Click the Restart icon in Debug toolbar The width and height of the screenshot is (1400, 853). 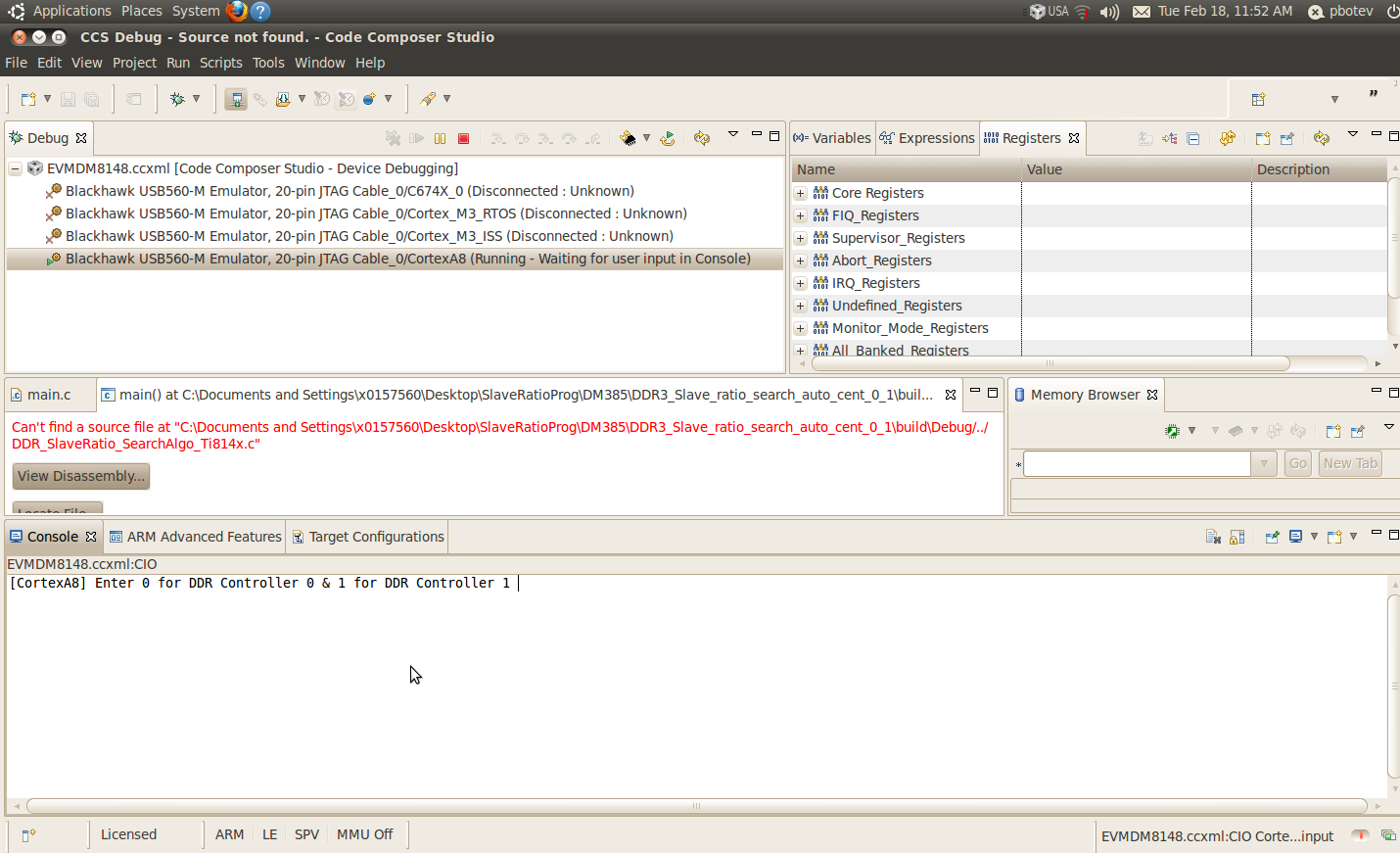668,139
